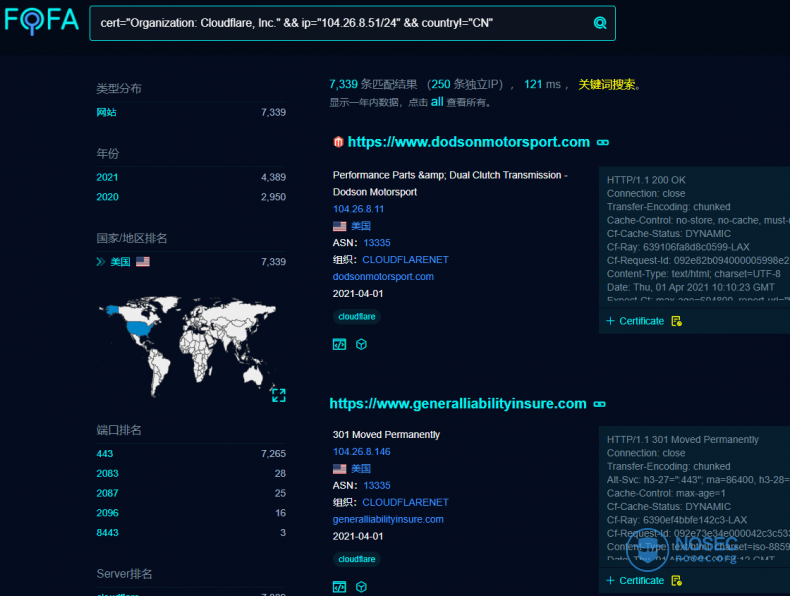Expand Certificate section for generalliabilityinsure result

(635, 580)
